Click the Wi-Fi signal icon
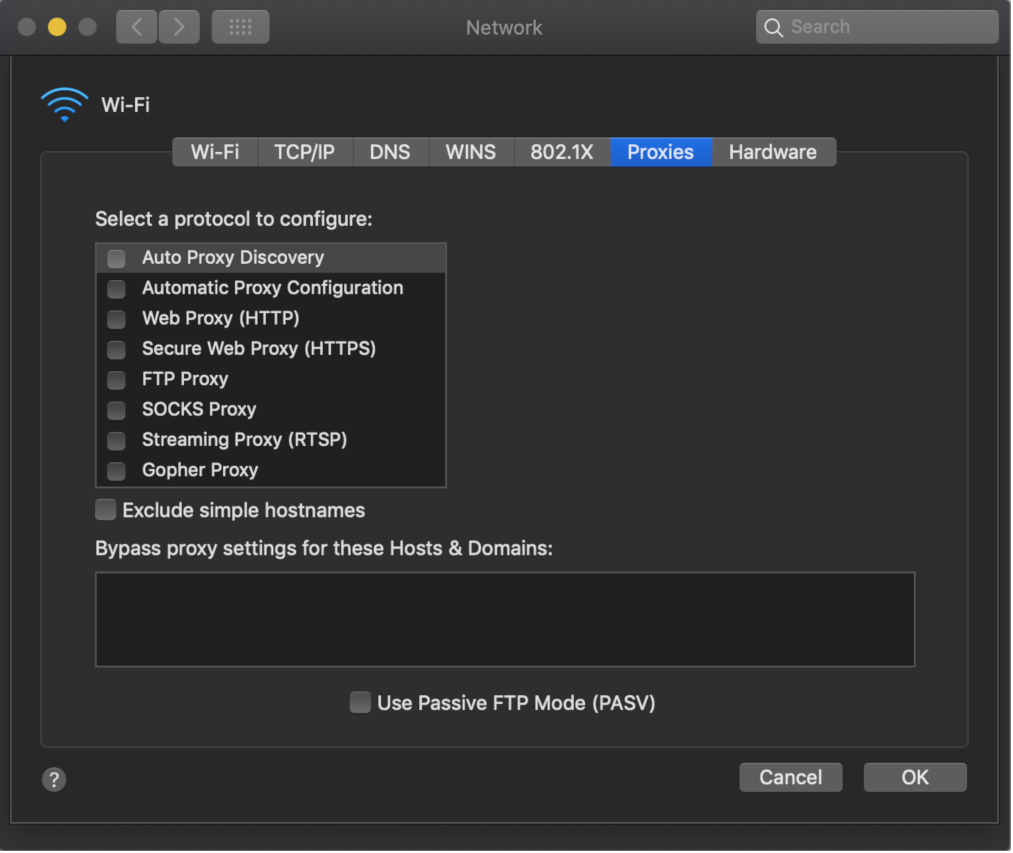 [64, 105]
